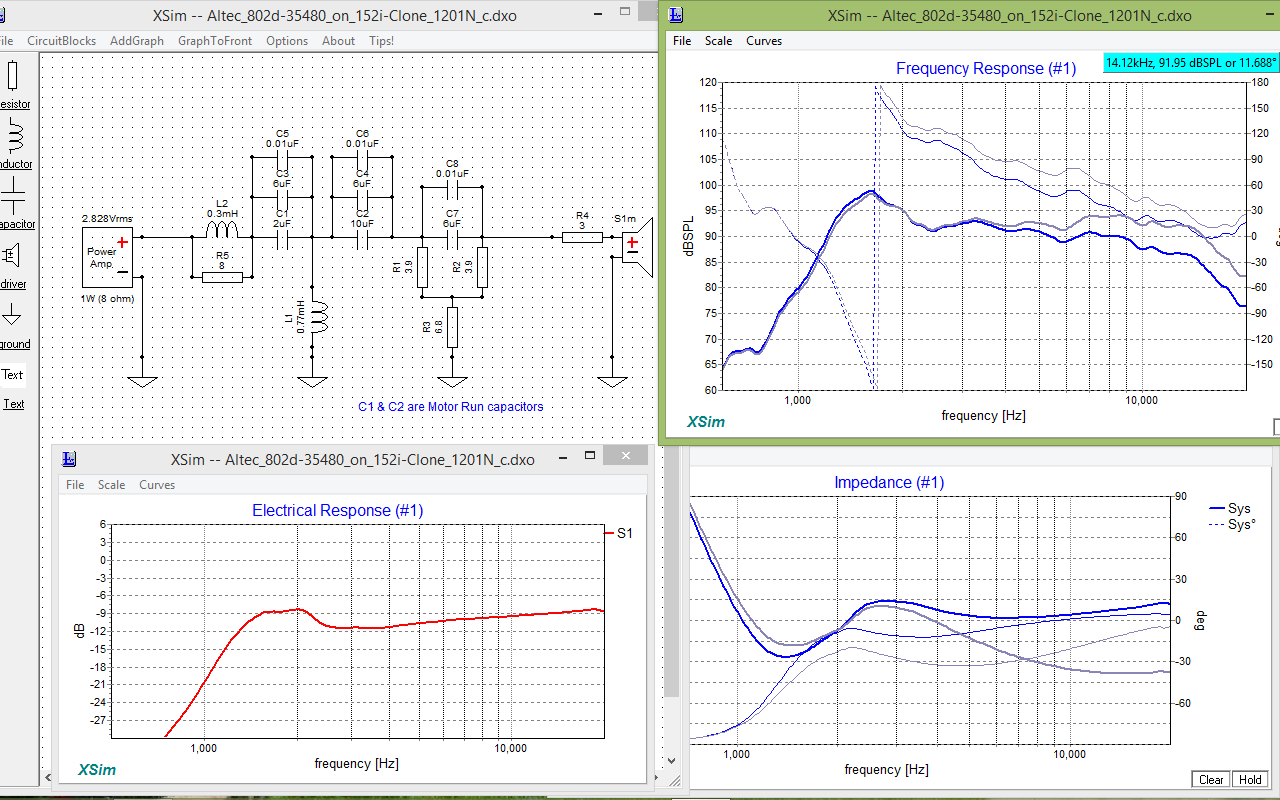Image resolution: width=1280 pixels, height=800 pixels.
Task: Click Frequency Response window app icon
Action: click(677, 15)
